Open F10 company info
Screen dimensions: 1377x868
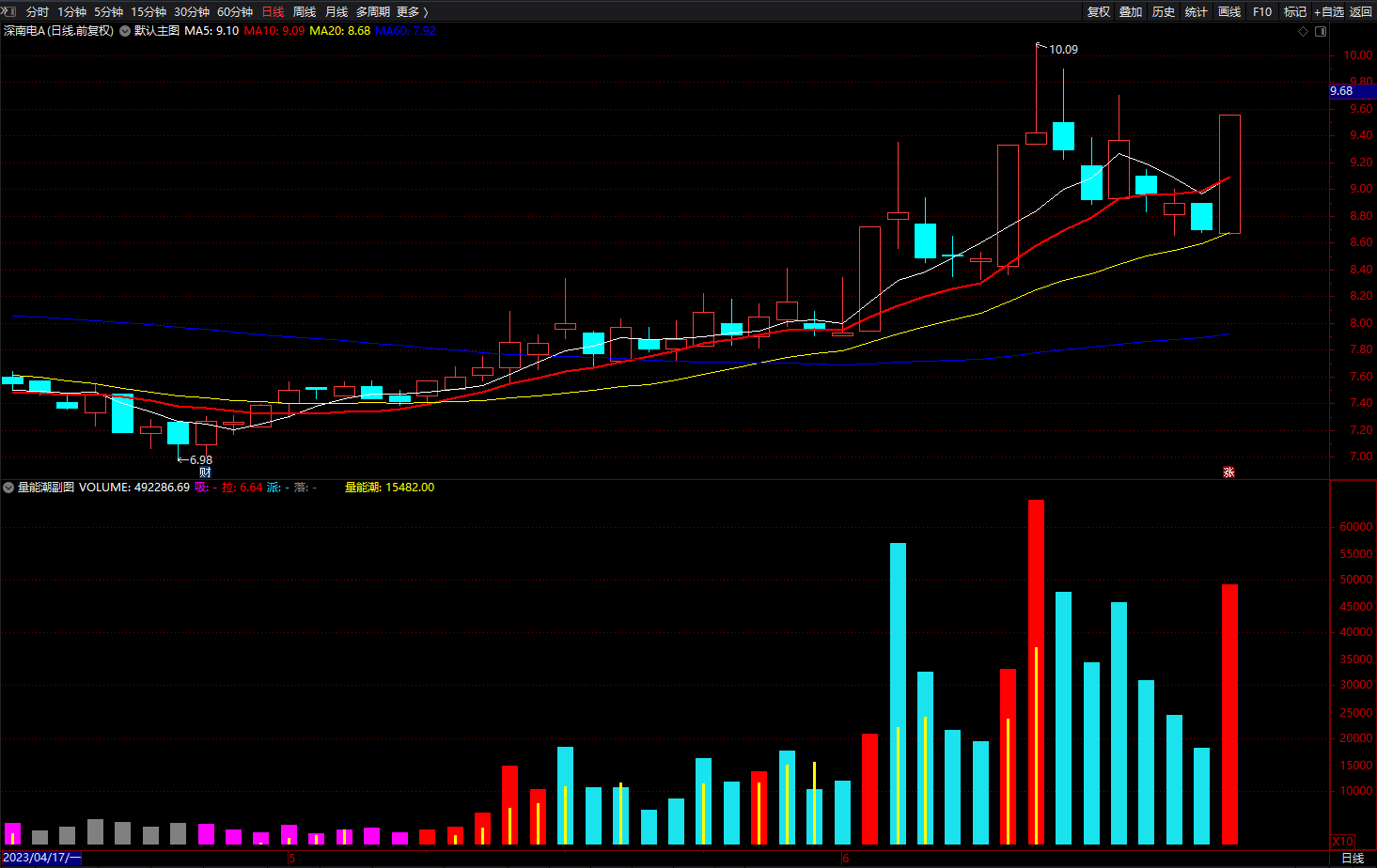pyautogui.click(x=1262, y=11)
